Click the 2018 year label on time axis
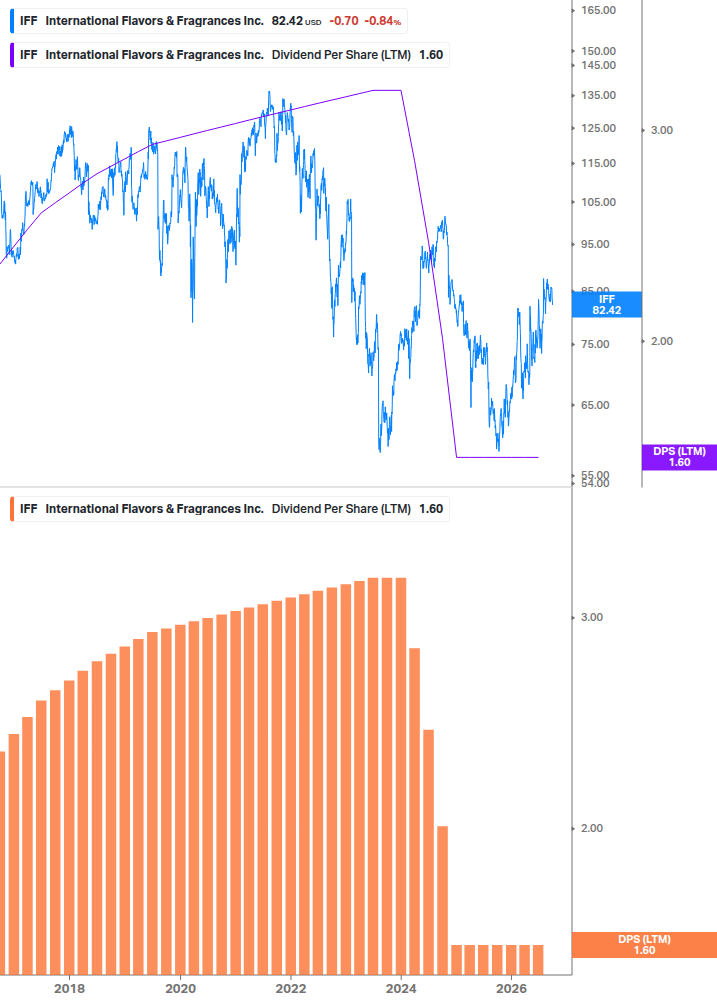 pyautogui.click(x=69, y=988)
